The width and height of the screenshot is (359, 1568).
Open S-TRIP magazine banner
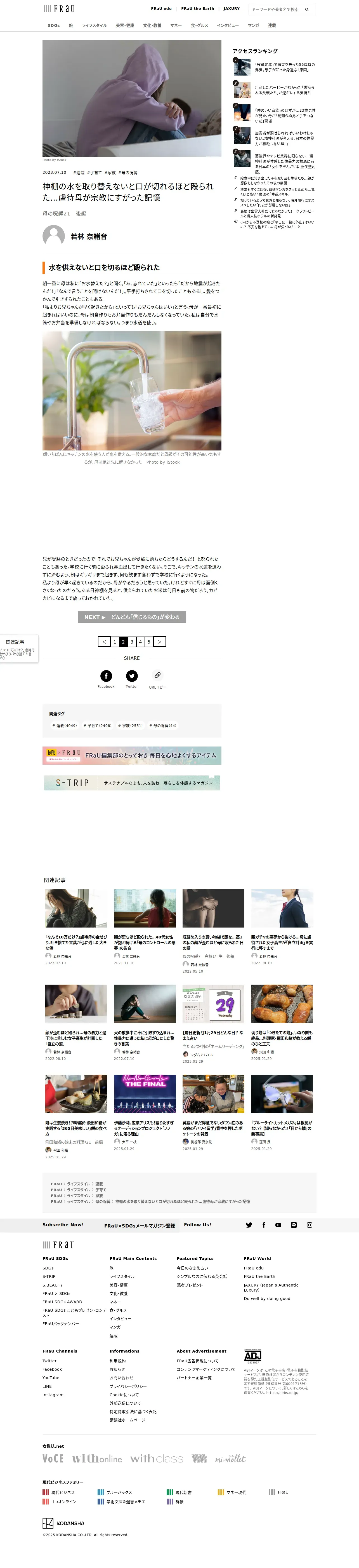click(132, 783)
